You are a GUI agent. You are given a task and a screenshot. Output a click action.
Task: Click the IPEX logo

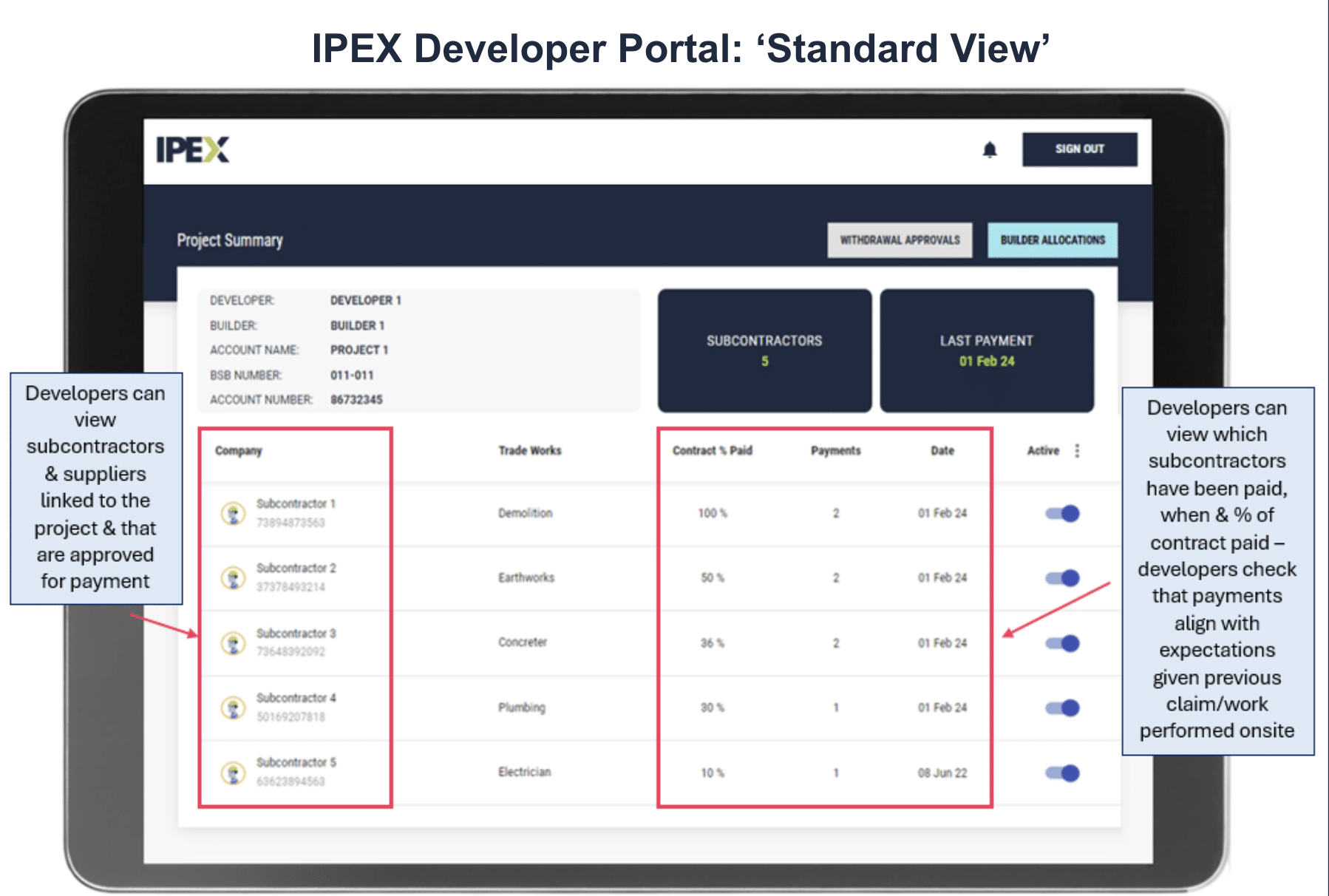pyautogui.click(x=192, y=149)
